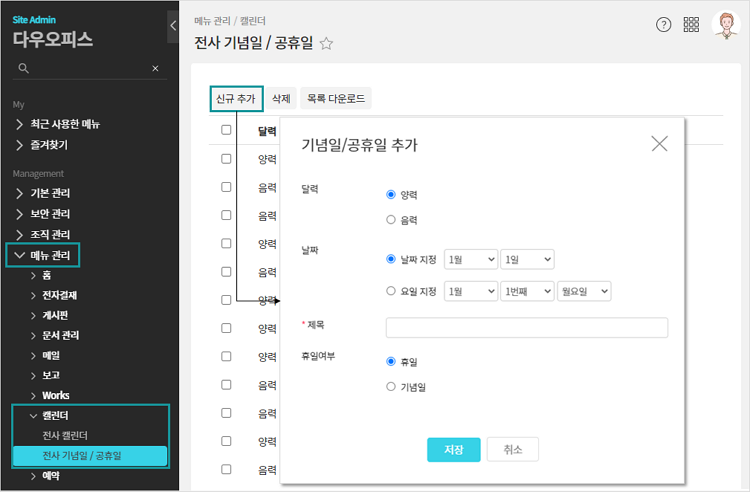This screenshot has width=750, height=492.
Task: Collapse the sidebar with the arrow icon
Action: [x=174, y=25]
